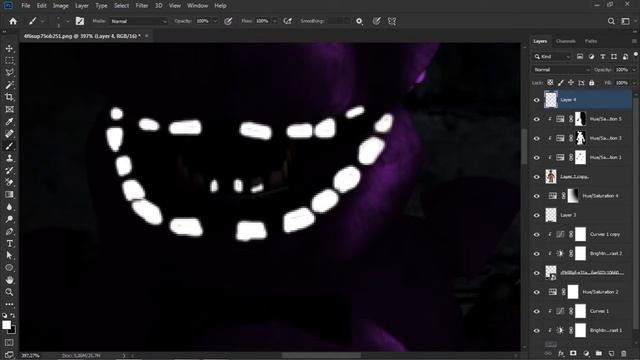Delete layer with trash icon
The width and height of the screenshot is (640, 360).
pos(623,353)
